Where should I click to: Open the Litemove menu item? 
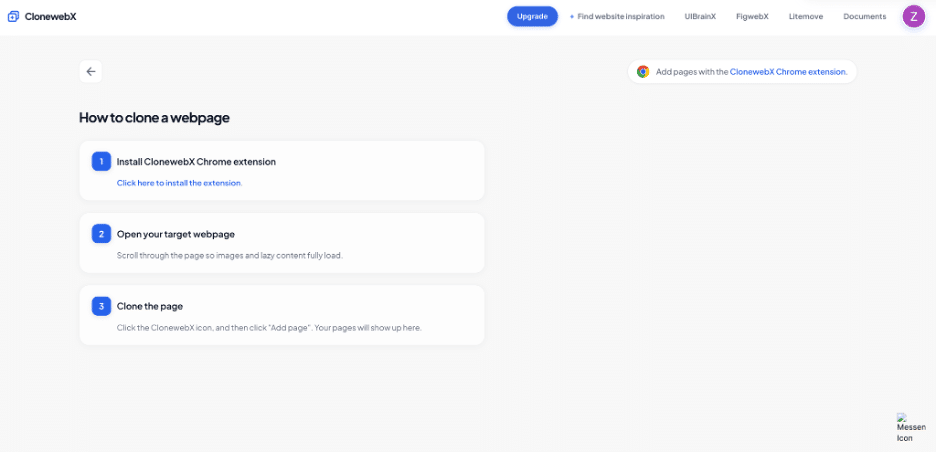tap(806, 17)
